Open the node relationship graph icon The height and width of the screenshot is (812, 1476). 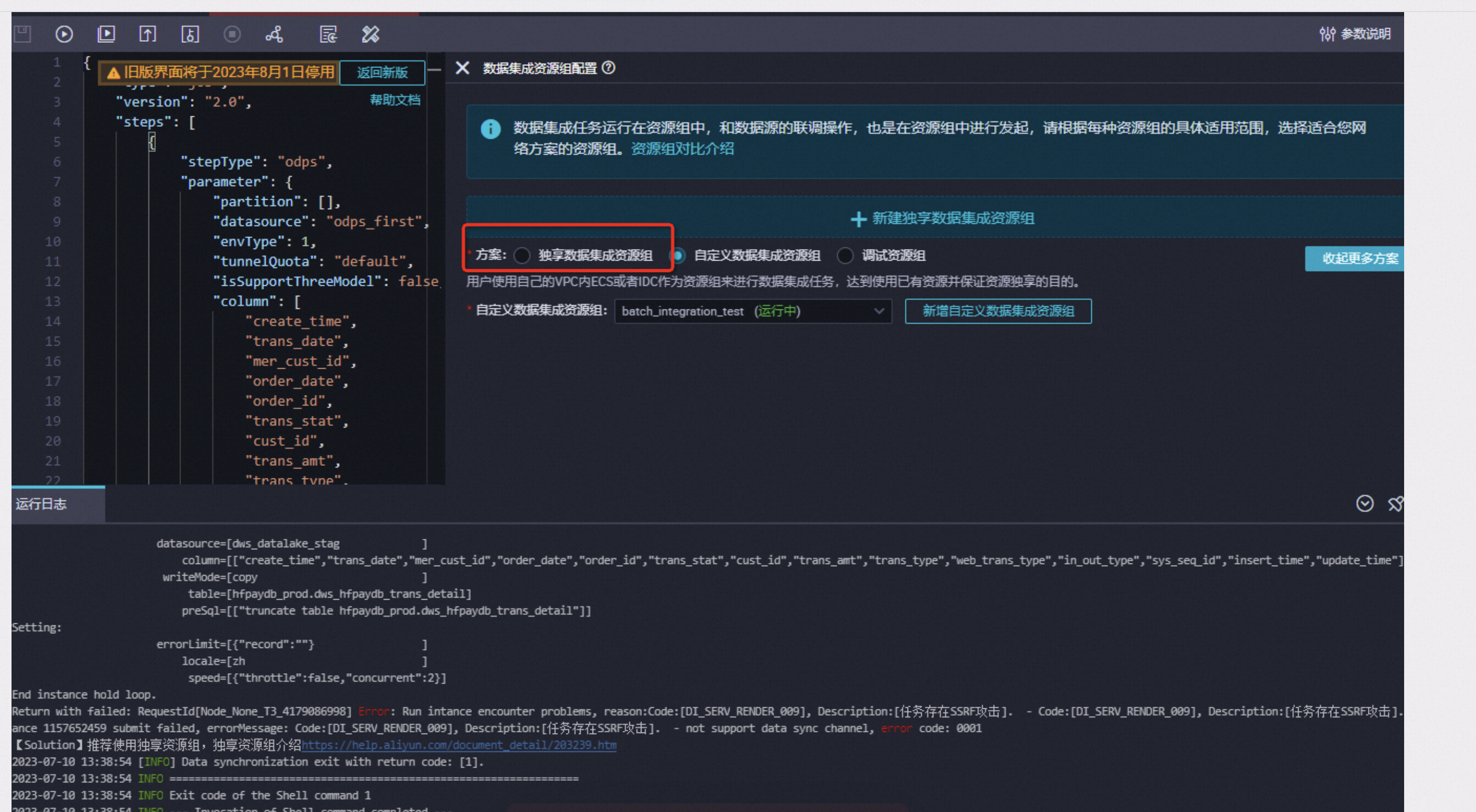point(274,34)
